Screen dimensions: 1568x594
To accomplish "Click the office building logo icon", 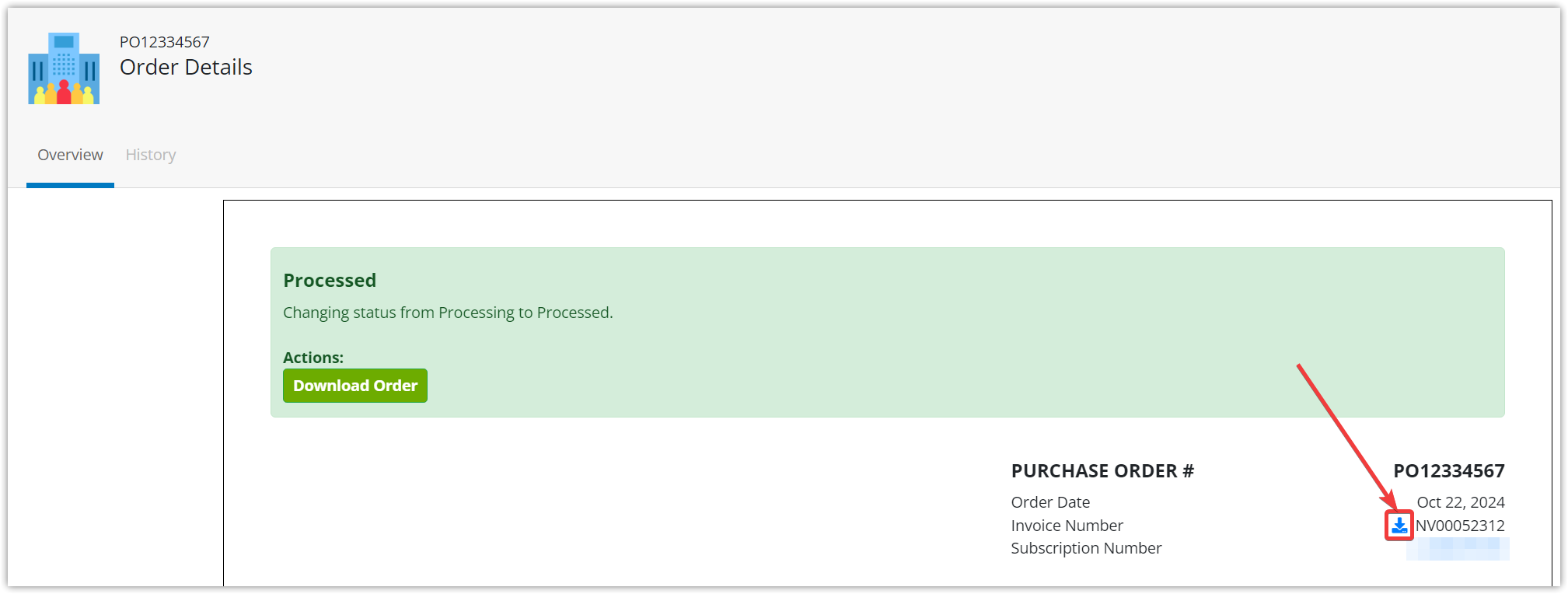I will [64, 68].
